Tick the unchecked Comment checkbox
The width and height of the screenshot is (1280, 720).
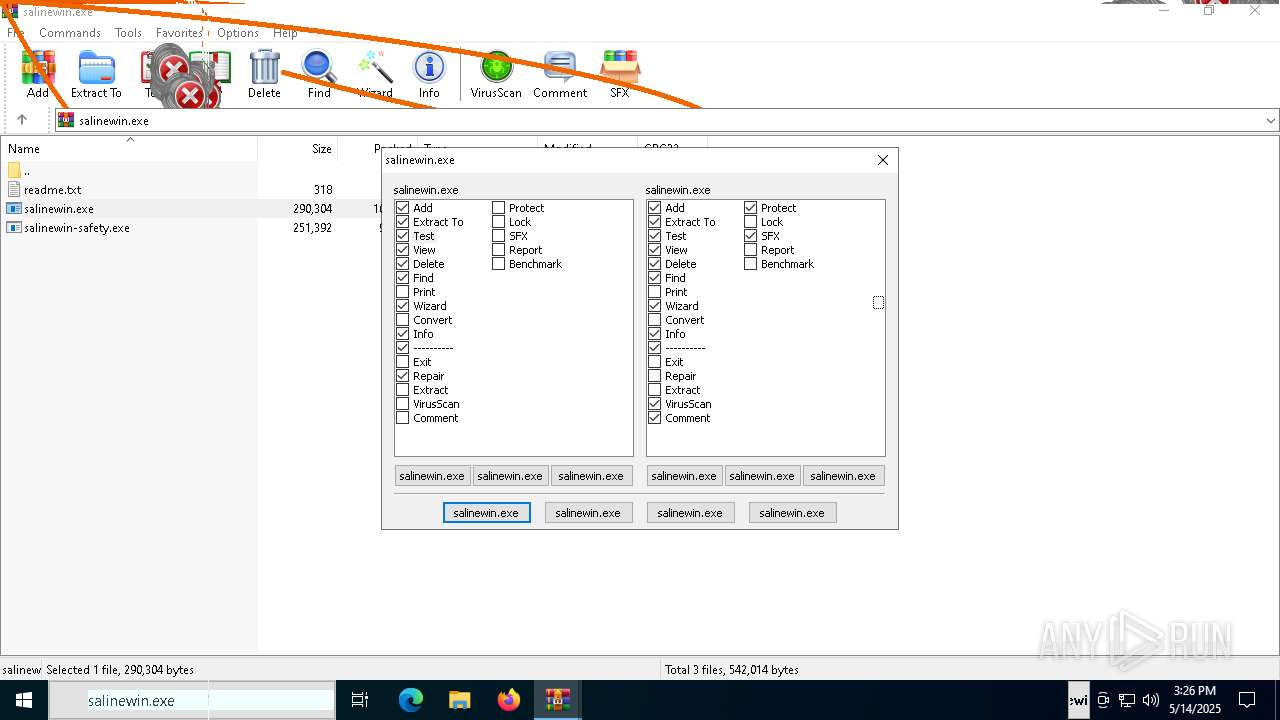tap(403, 418)
